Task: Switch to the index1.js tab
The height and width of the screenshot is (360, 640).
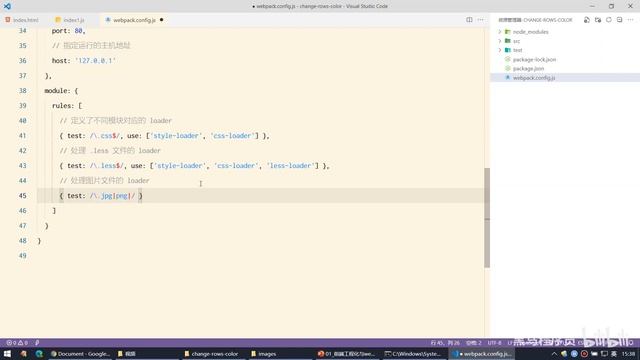Action: pos(70,20)
